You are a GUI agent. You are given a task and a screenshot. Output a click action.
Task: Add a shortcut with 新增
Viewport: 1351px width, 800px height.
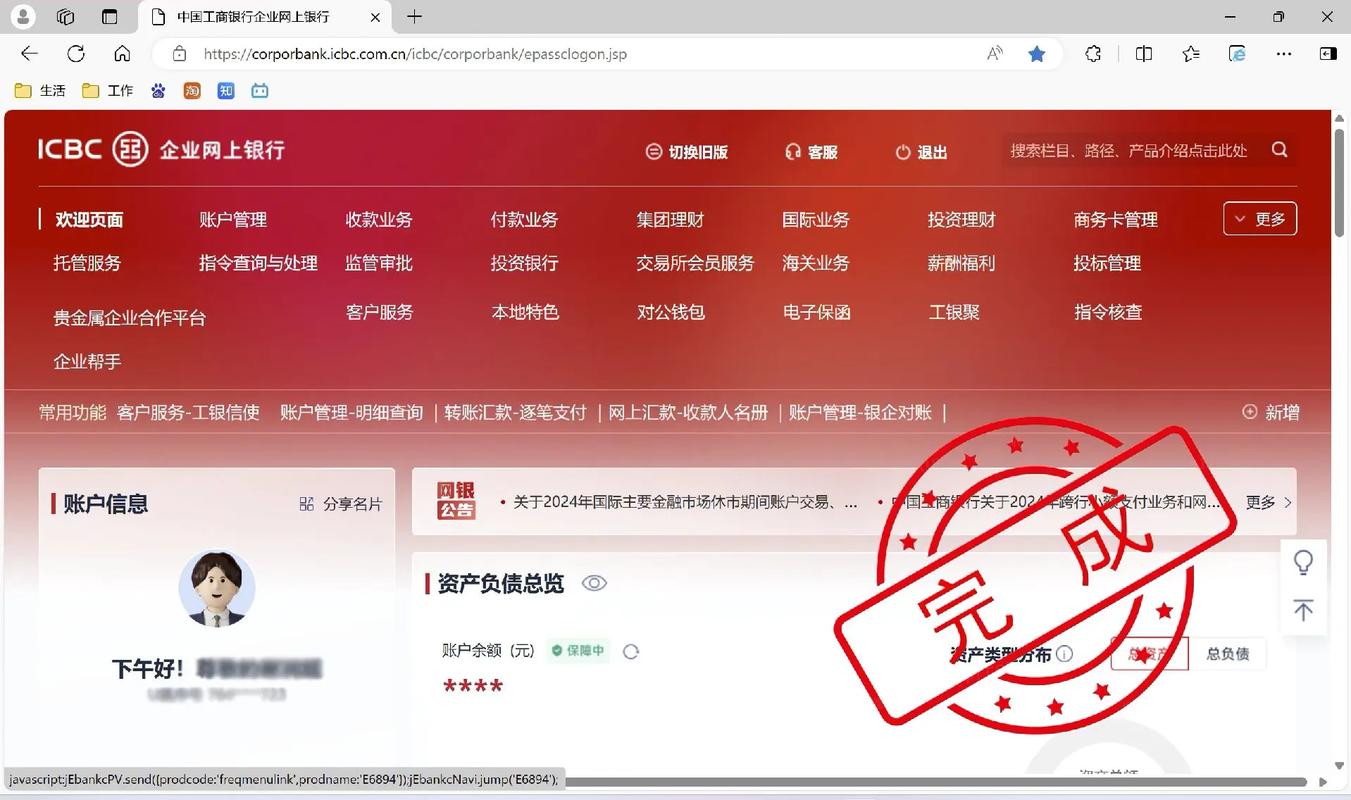pos(1270,412)
